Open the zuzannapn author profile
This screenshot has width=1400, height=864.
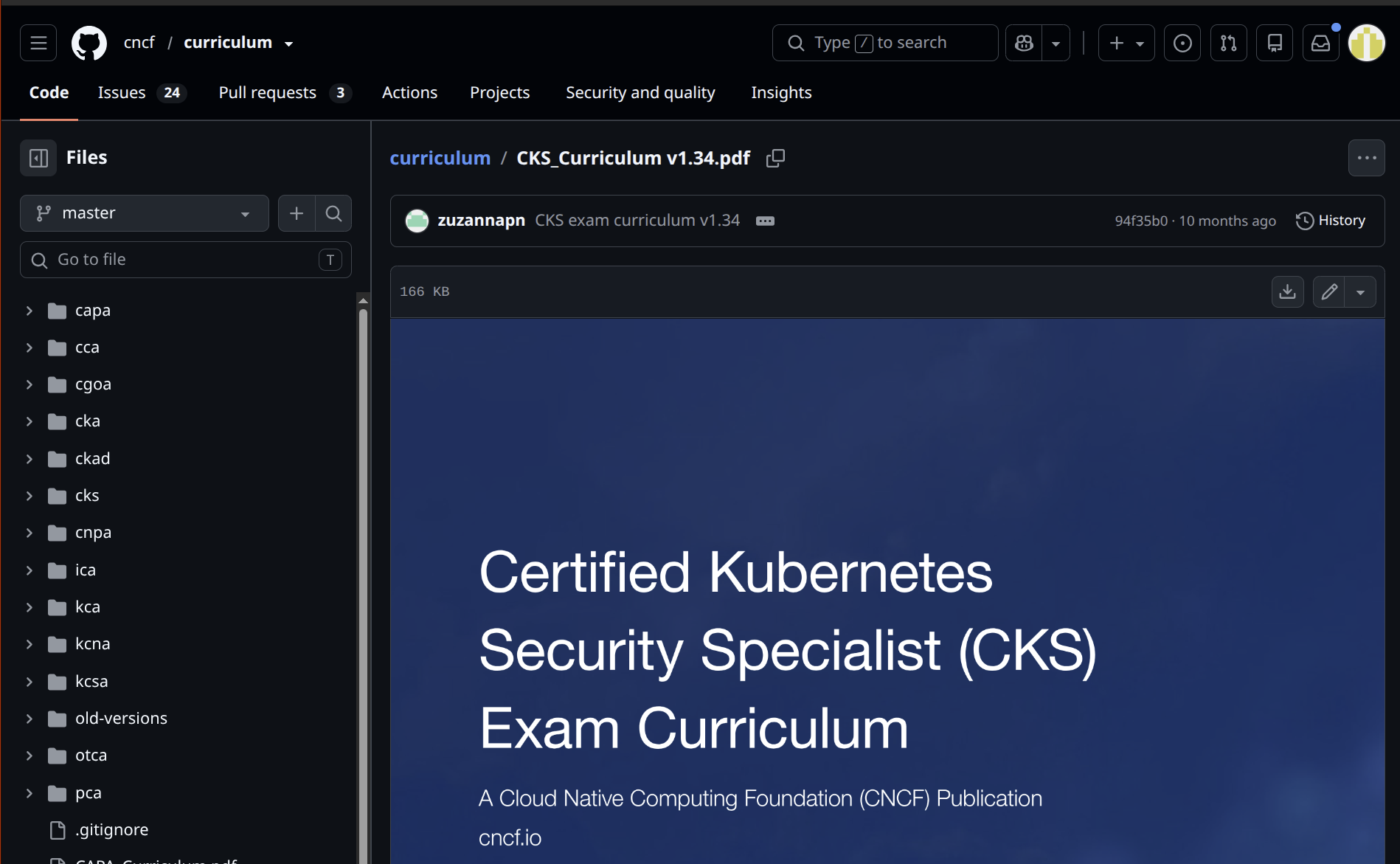pyautogui.click(x=481, y=221)
